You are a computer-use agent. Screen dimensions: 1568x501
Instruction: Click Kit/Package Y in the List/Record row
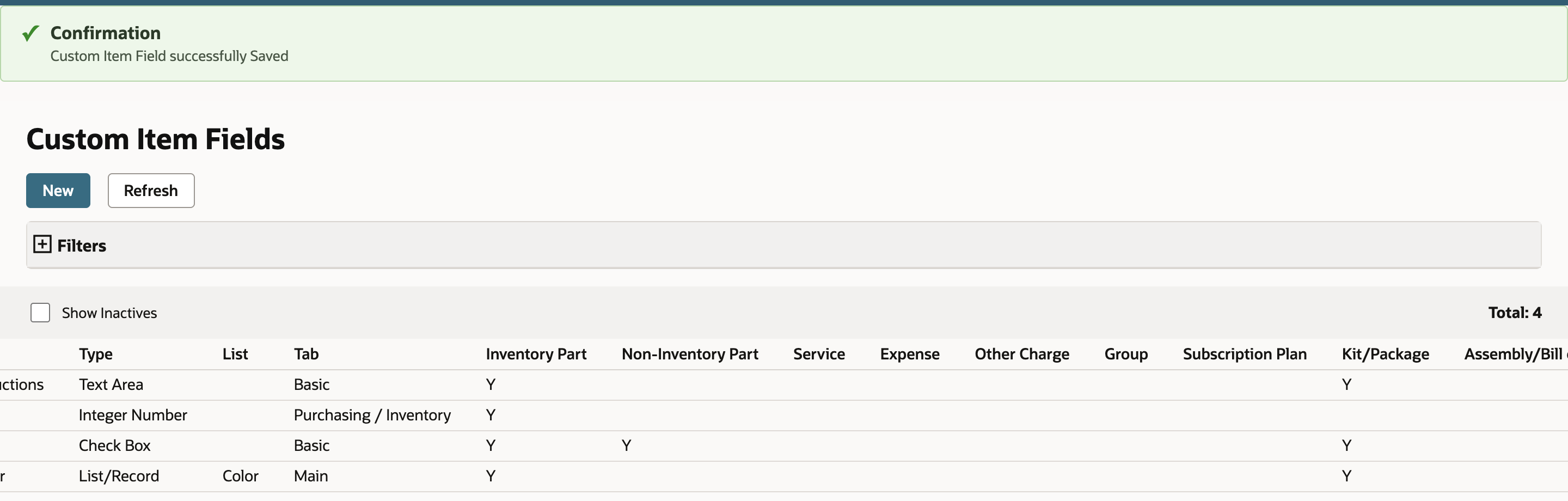1346,476
